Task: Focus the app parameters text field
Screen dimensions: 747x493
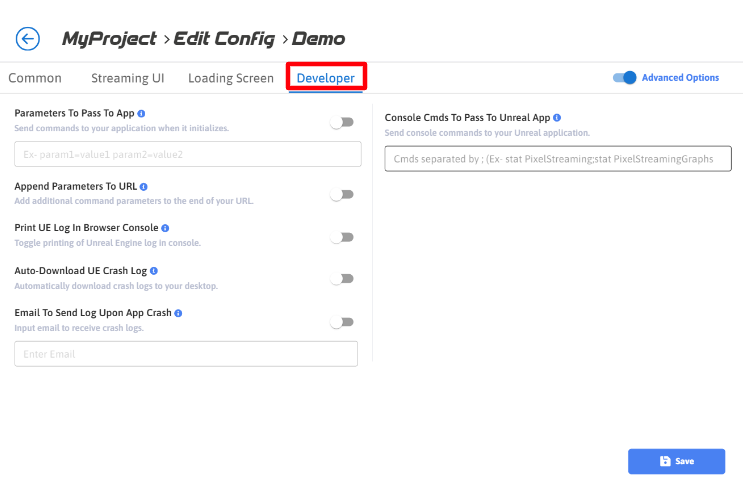Action: point(188,154)
